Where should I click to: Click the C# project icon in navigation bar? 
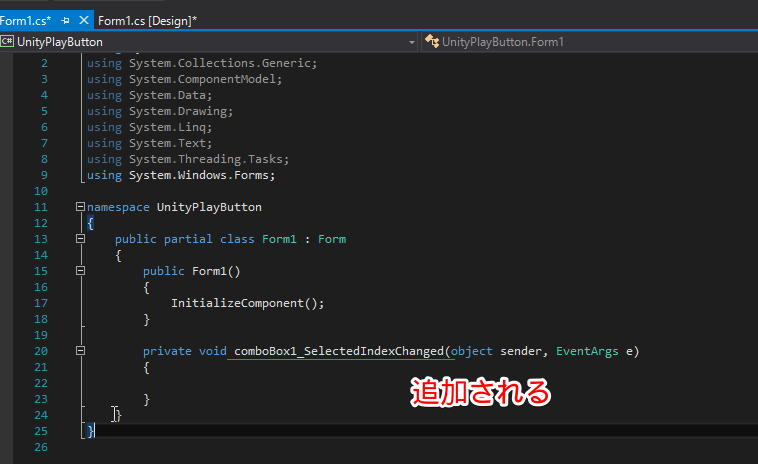coord(7,42)
